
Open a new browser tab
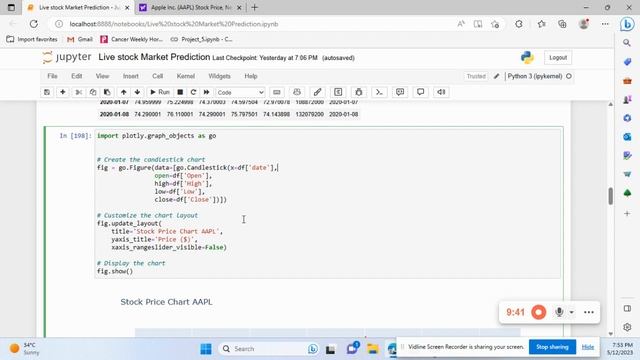(x=255, y=7)
